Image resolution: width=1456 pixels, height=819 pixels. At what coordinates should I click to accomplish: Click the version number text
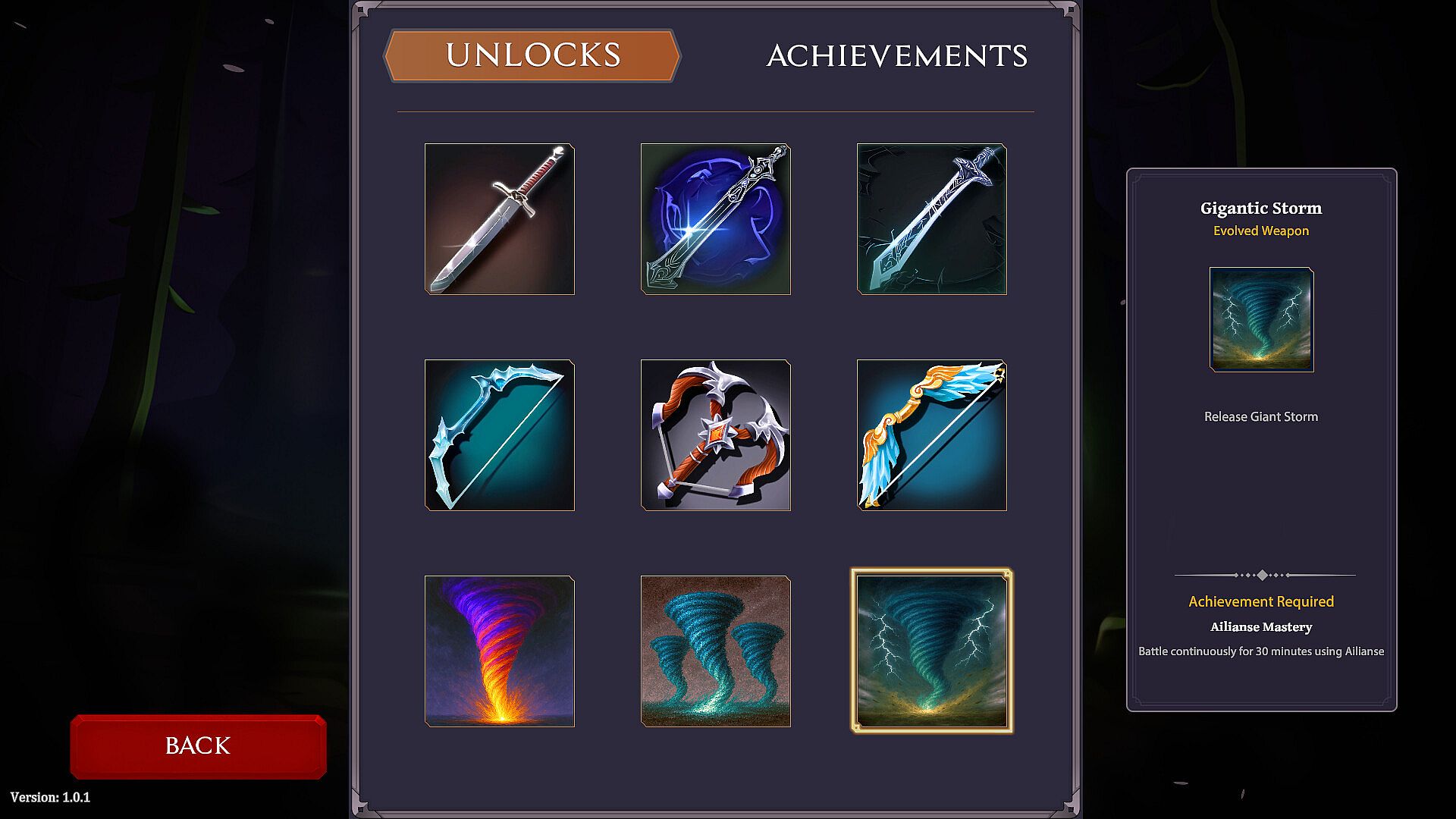pyautogui.click(x=50, y=797)
